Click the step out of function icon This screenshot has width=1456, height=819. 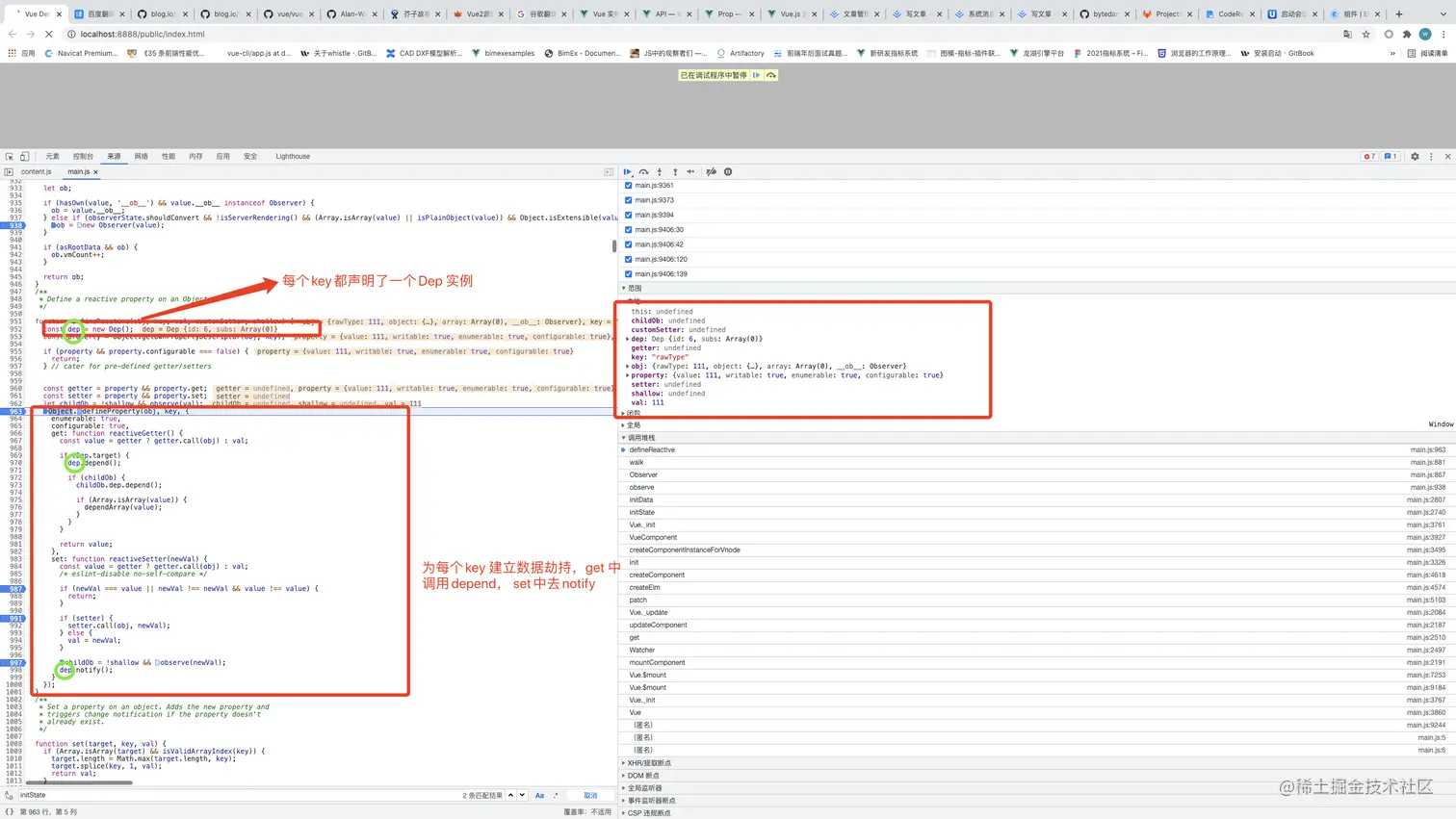click(x=675, y=172)
